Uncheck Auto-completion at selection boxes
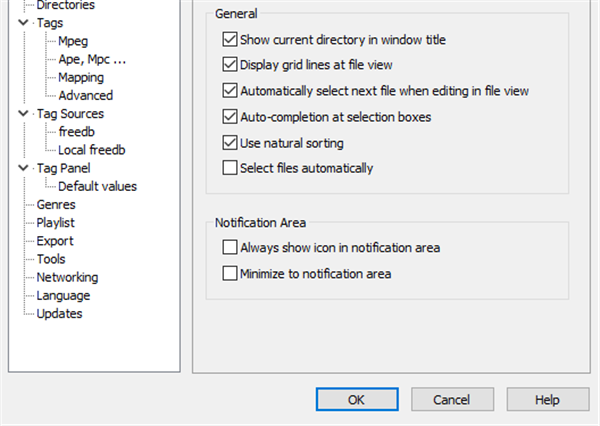 [x=231, y=117]
